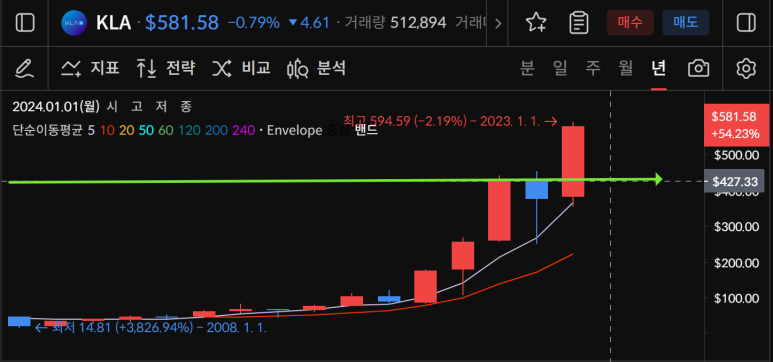
Task: Select the 5 moving average period
Action: tap(91, 130)
